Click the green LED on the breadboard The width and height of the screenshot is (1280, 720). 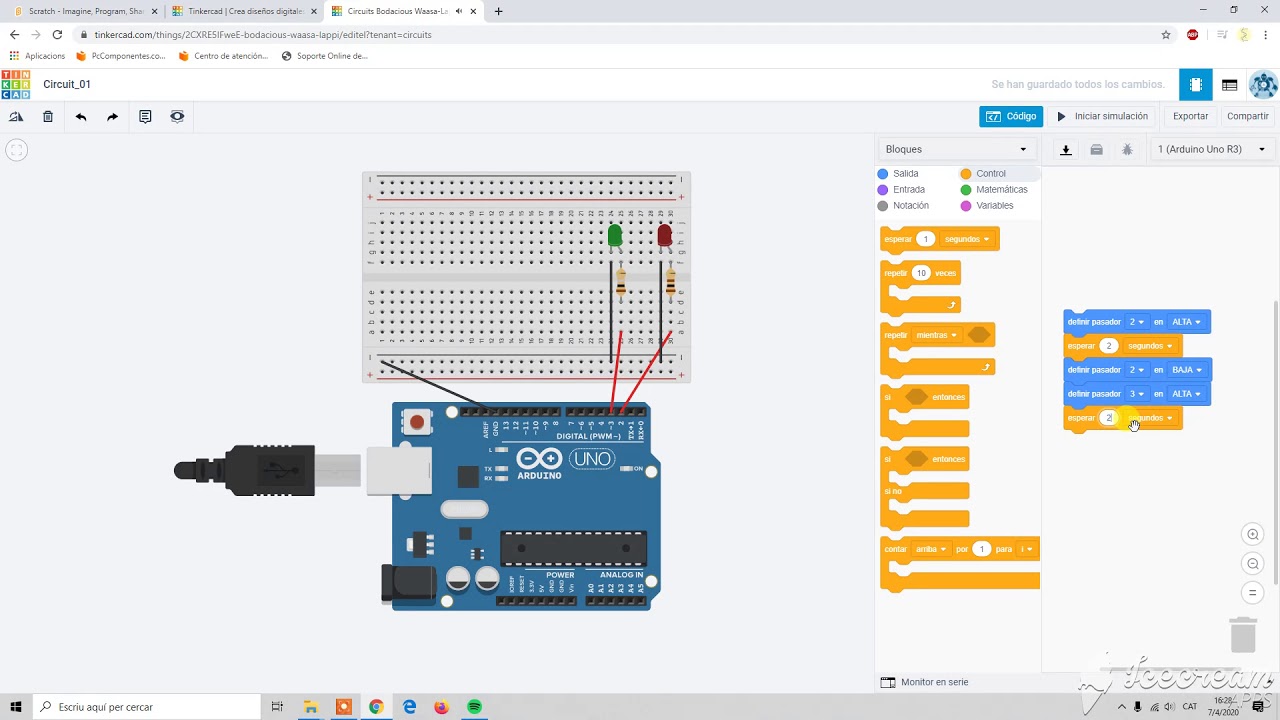coord(615,236)
